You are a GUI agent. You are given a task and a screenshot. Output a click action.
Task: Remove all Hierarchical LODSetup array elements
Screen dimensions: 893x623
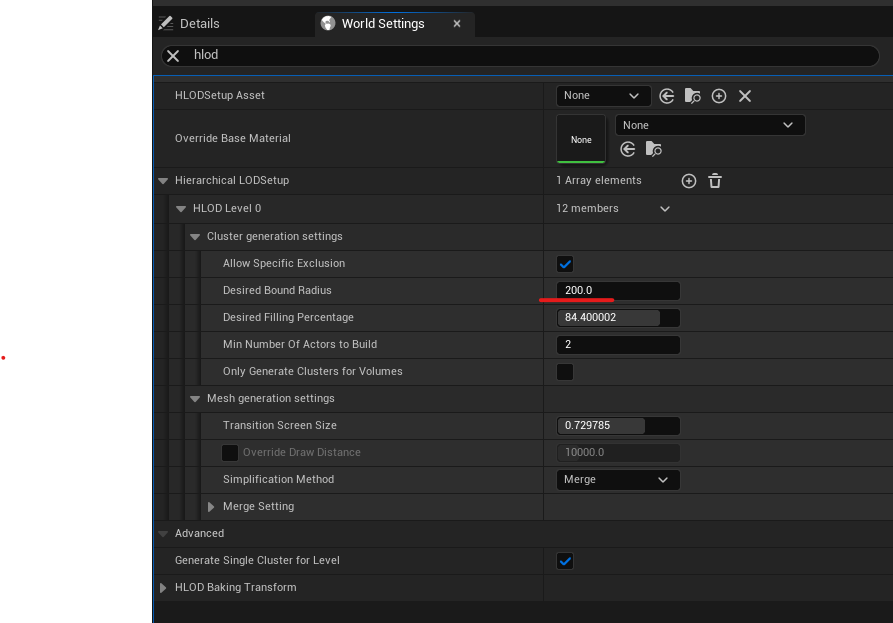pos(715,181)
